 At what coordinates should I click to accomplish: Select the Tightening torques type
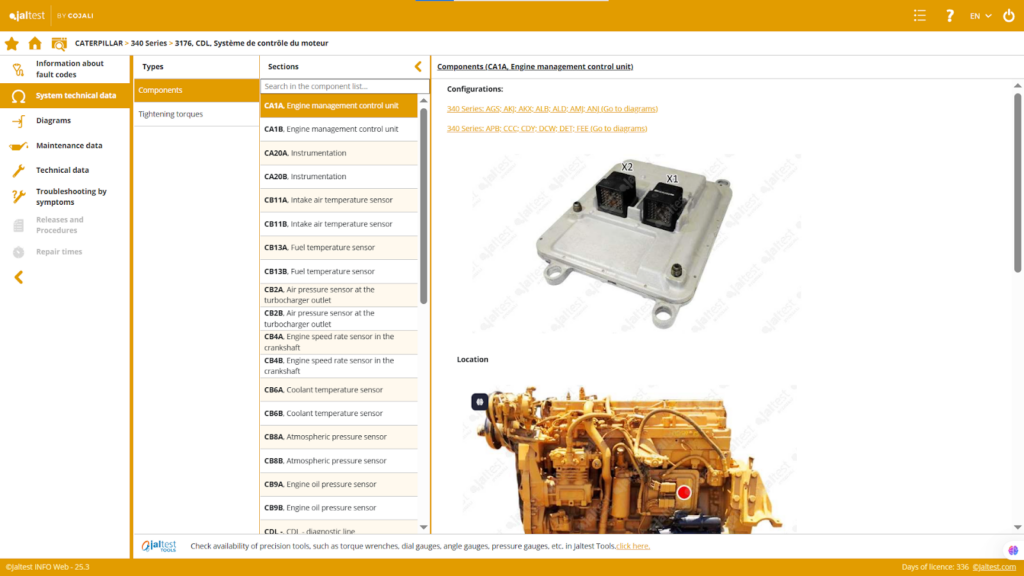[171, 114]
